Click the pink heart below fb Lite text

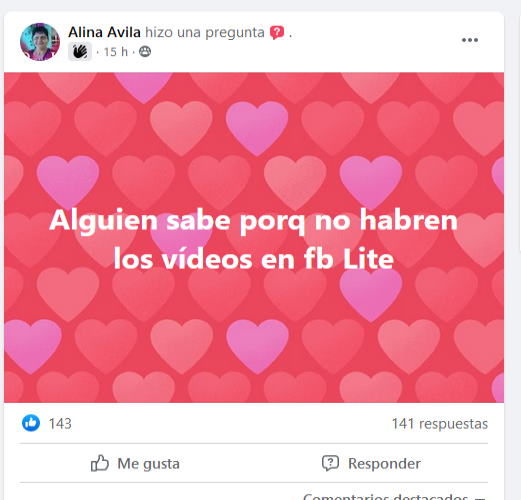point(371,295)
